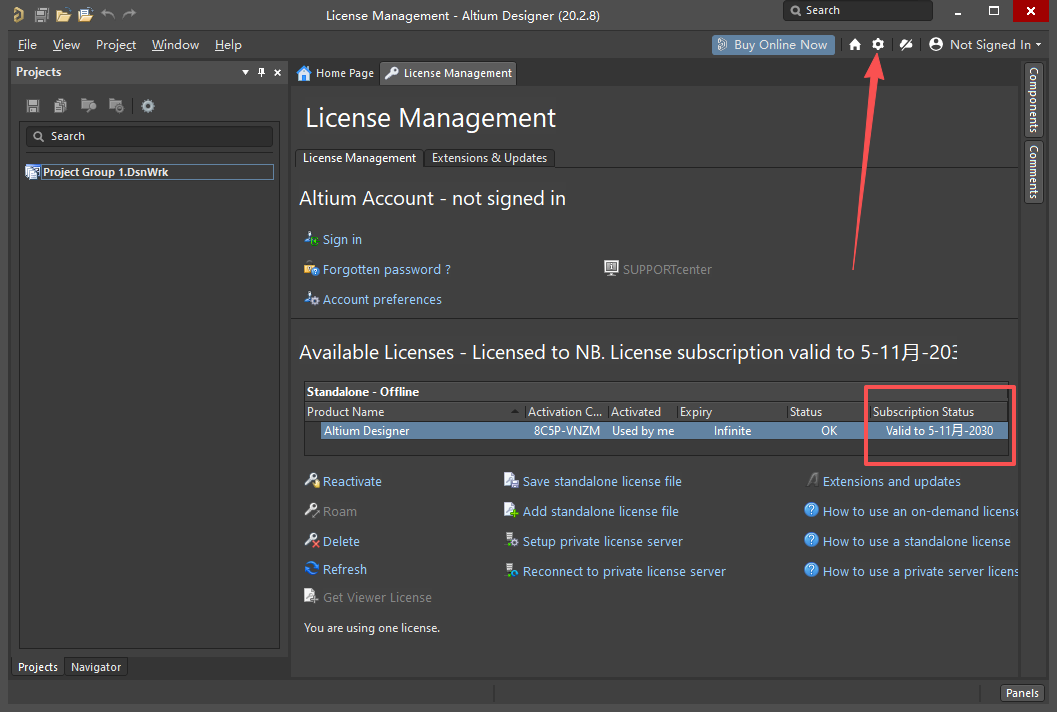Click the Projects panel settings gear icon
Viewport: 1057px width, 712px height.
pos(148,106)
